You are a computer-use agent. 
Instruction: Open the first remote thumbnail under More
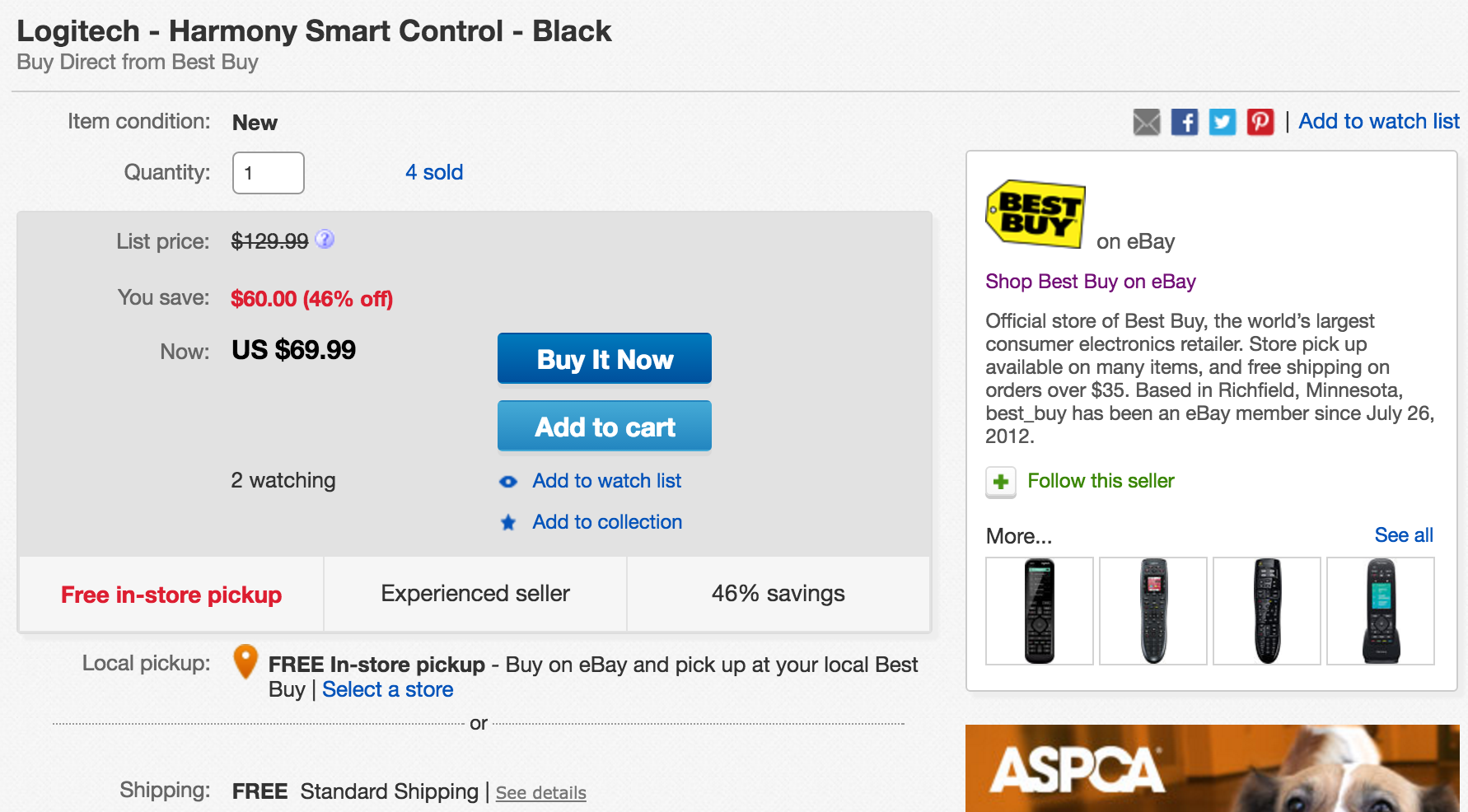pyautogui.click(x=1040, y=610)
